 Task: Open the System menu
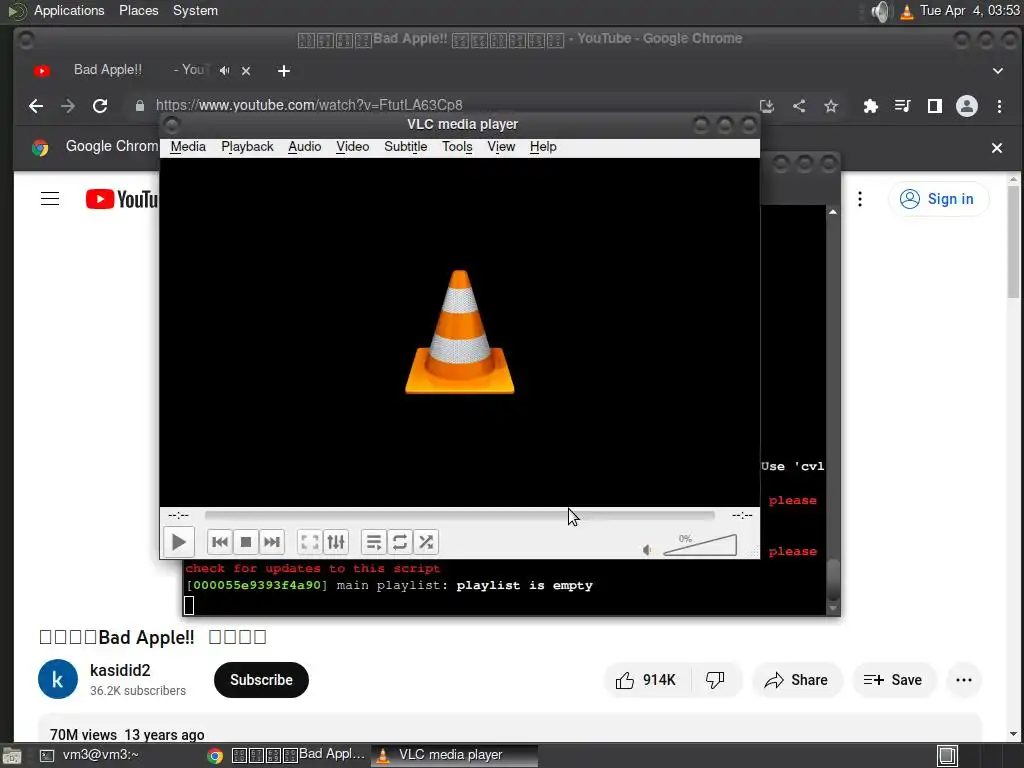195,10
